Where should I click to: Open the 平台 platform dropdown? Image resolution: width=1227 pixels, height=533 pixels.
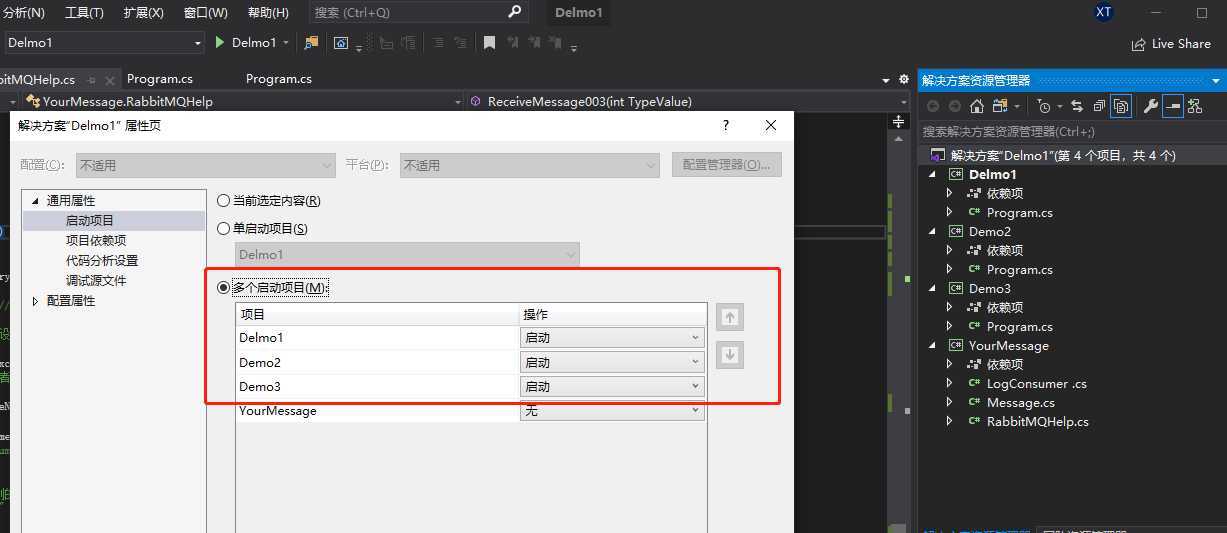(530, 165)
